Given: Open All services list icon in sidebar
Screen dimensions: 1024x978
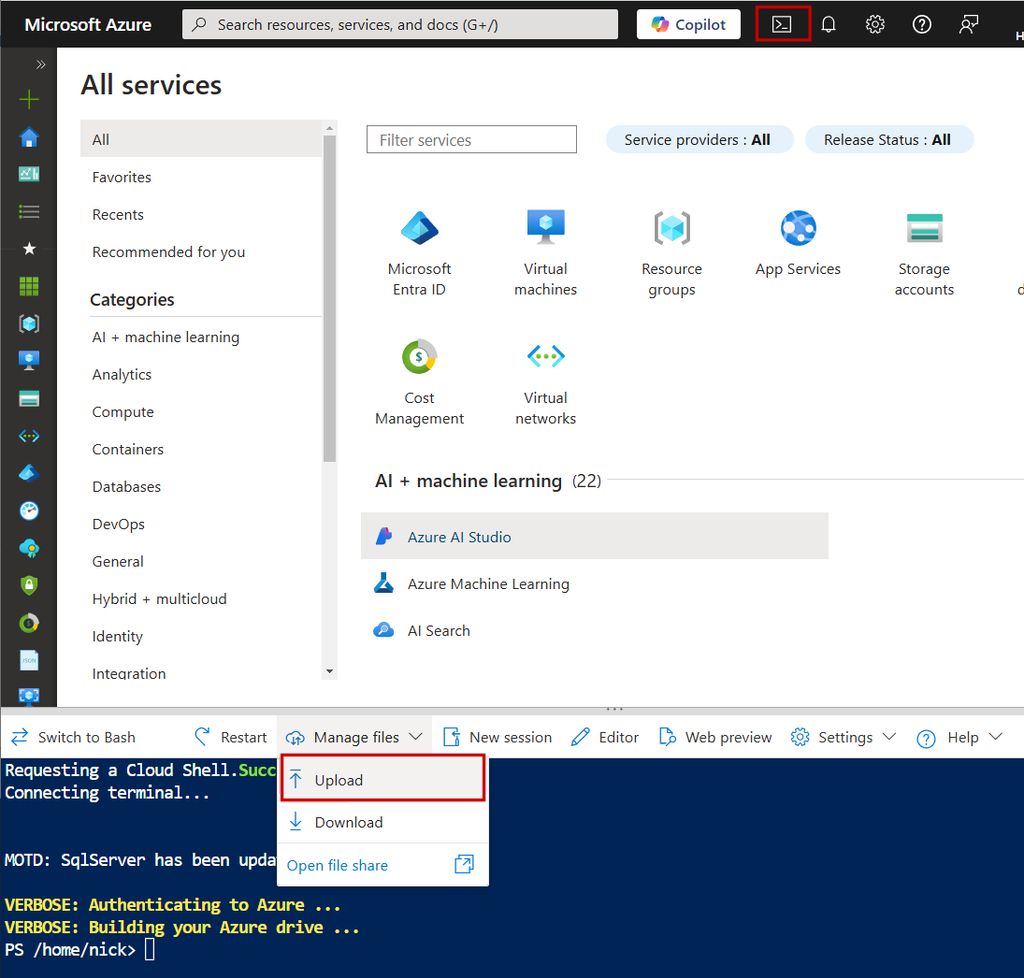Looking at the screenshot, I should pos(29,212).
